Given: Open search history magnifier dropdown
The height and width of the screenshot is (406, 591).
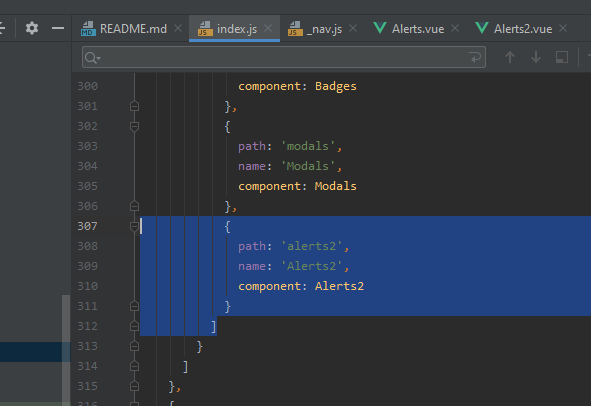Looking at the screenshot, I should (93, 58).
